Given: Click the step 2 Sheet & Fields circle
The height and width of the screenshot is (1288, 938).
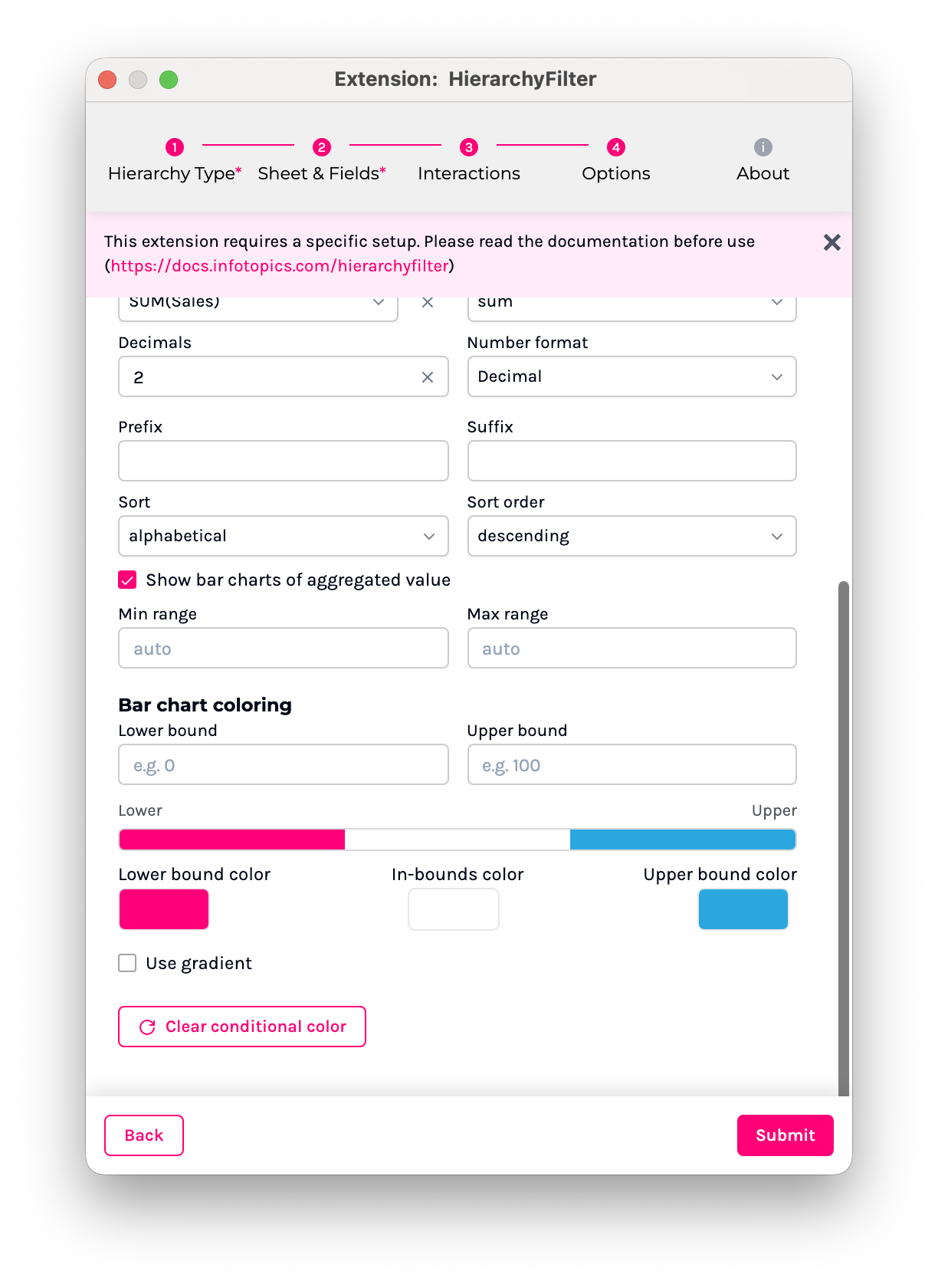Looking at the screenshot, I should pyautogui.click(x=322, y=147).
